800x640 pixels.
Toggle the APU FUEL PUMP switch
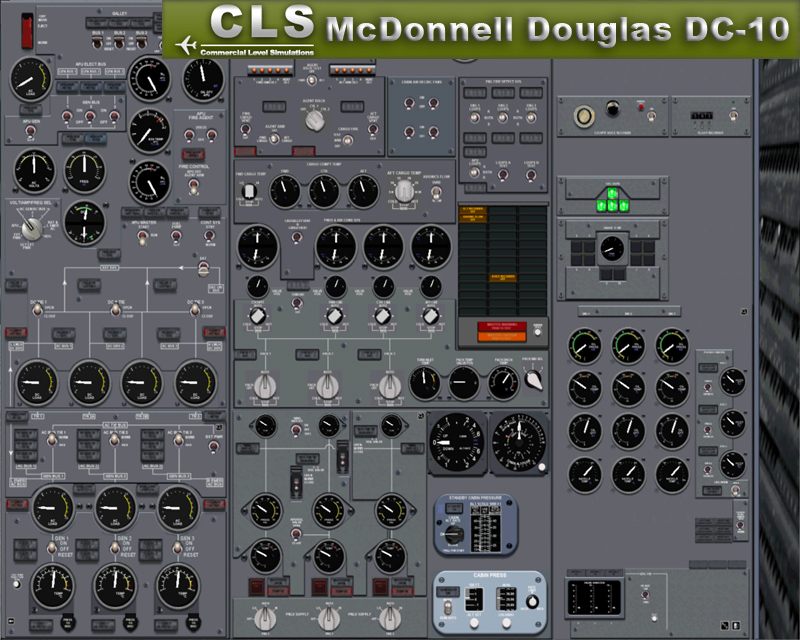click(x=176, y=236)
